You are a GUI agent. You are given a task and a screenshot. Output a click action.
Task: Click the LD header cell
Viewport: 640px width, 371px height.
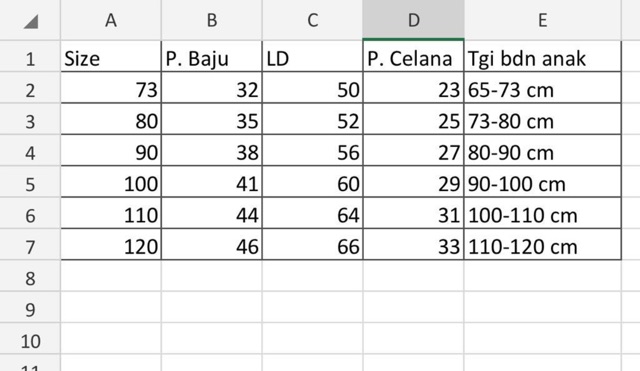coord(313,57)
